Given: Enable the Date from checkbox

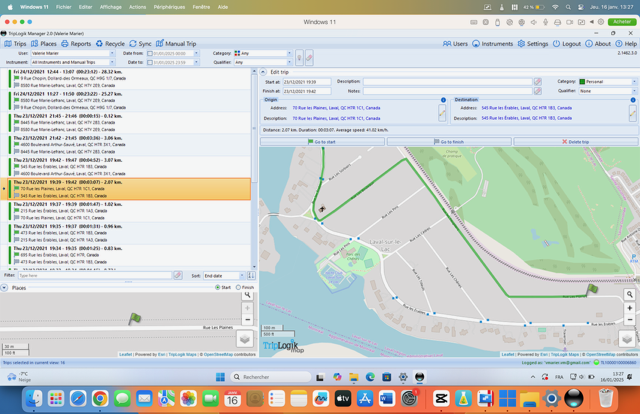Looking at the screenshot, I should (150, 53).
